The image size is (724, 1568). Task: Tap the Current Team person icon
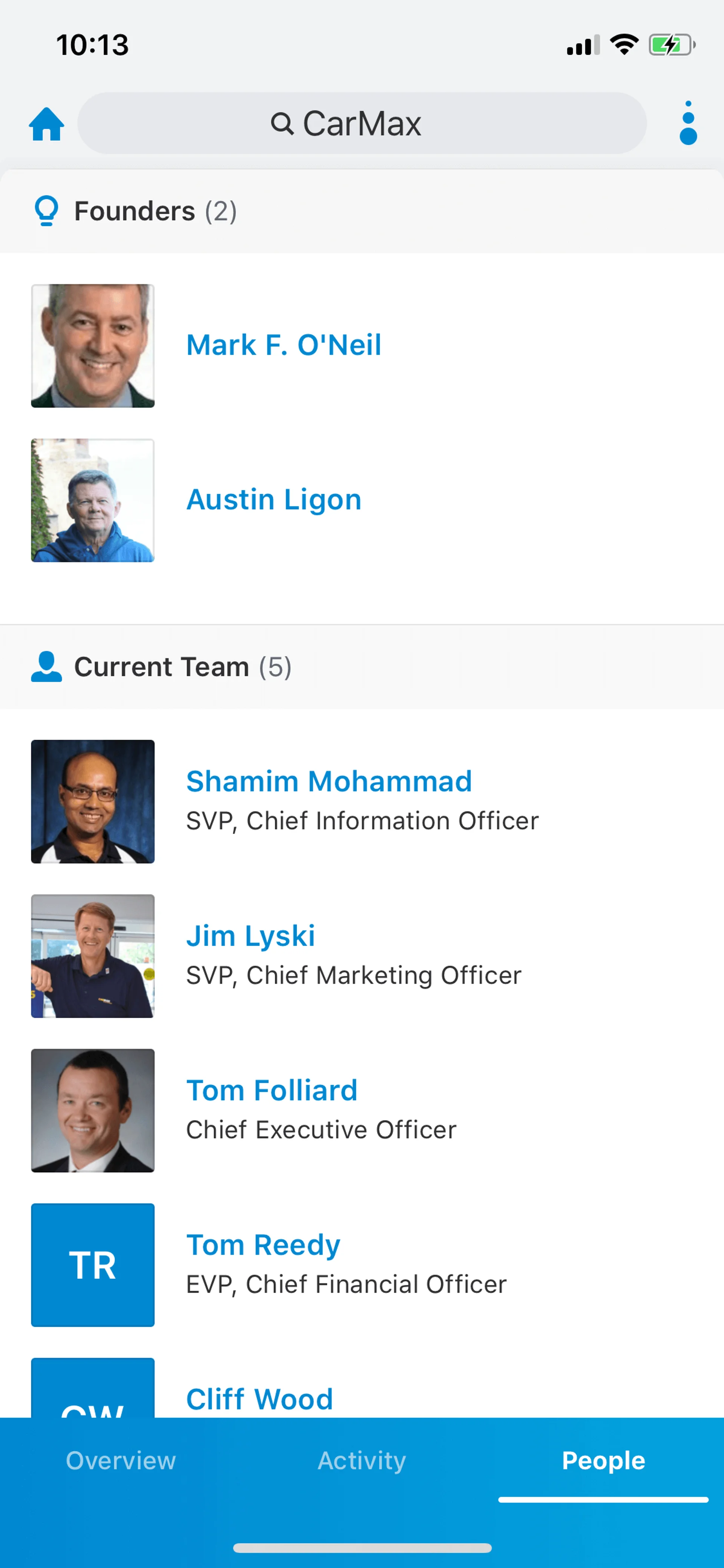pyautogui.click(x=46, y=667)
